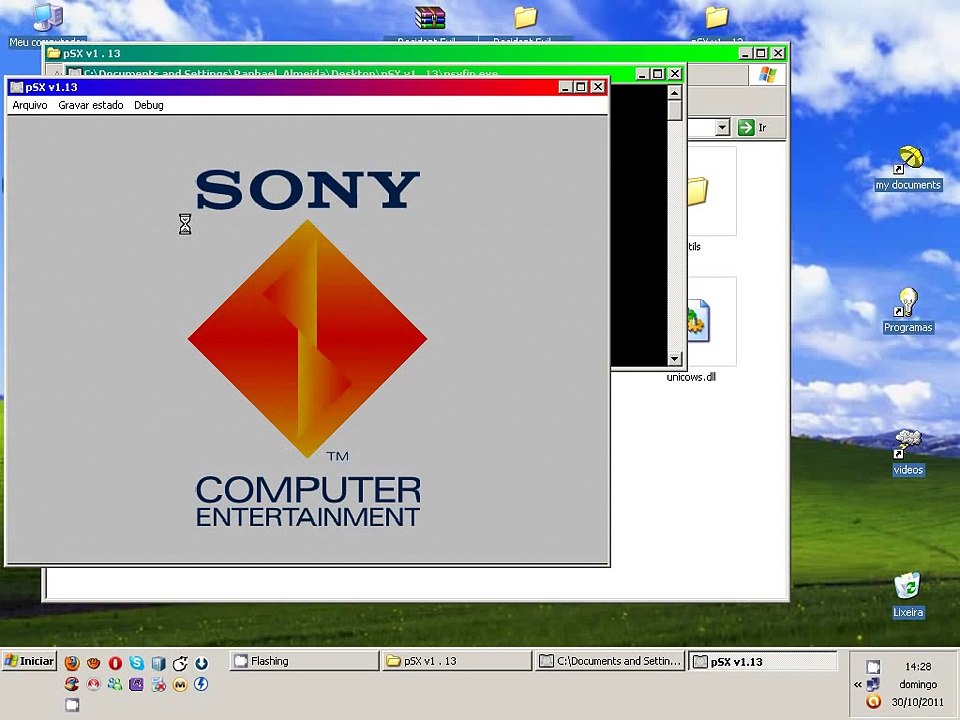960x720 pixels.
Task: Click the 30/10/2011 date in the tray
Action: pyautogui.click(x=917, y=702)
